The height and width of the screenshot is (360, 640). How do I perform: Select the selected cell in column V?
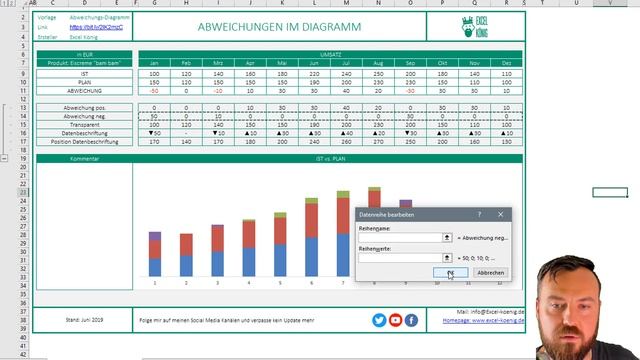[610, 192]
